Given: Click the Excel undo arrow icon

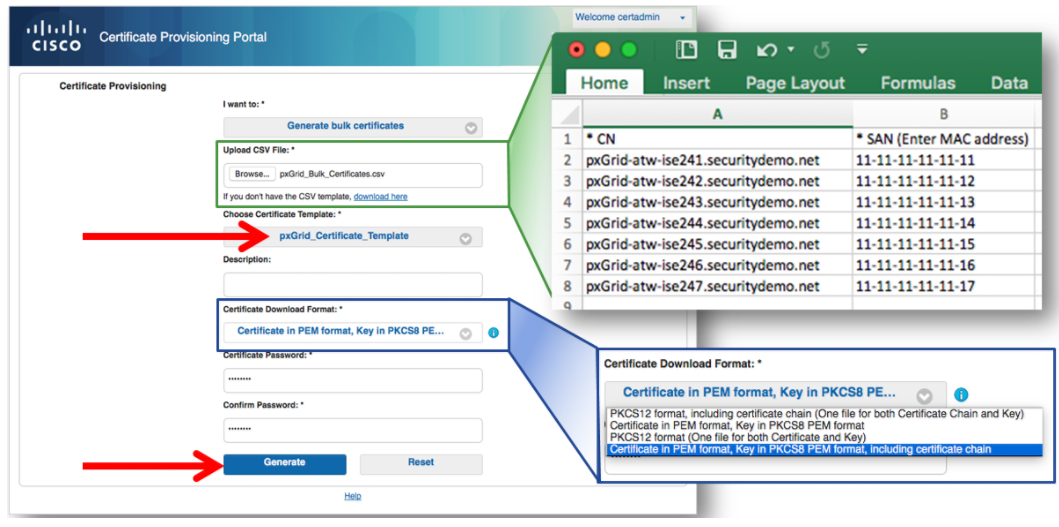Looking at the screenshot, I should click(767, 50).
